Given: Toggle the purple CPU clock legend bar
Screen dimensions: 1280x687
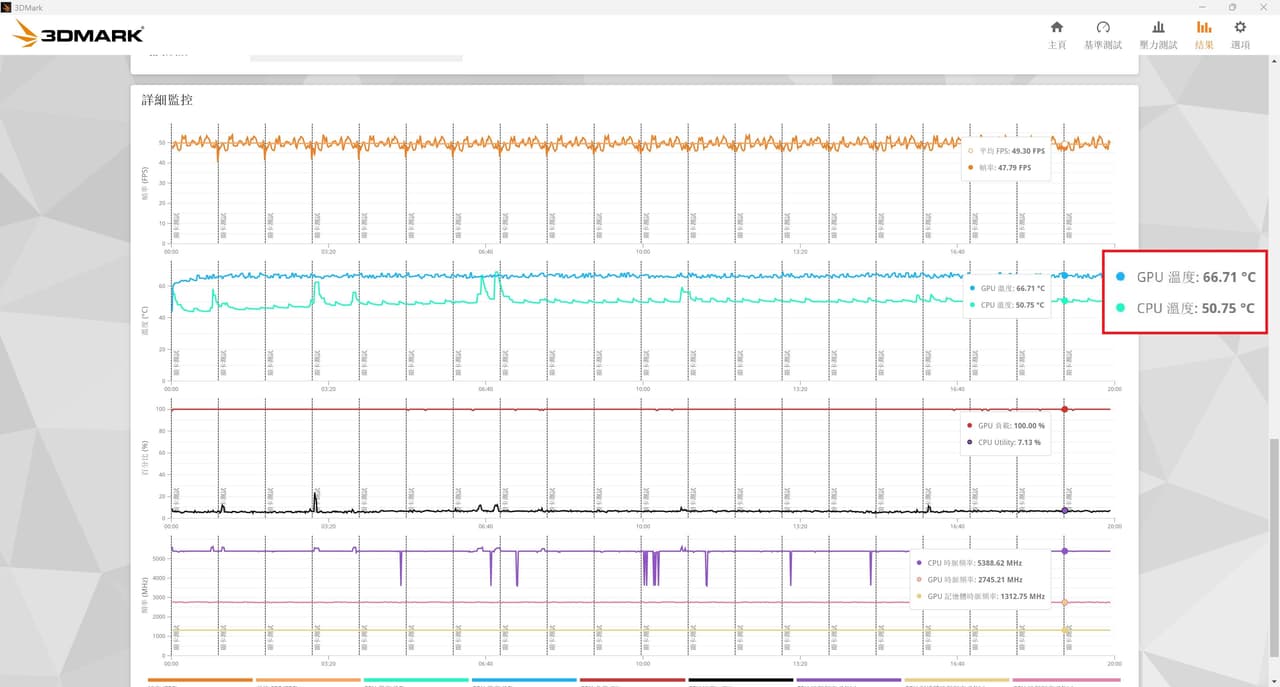Looking at the screenshot, I should click(848, 680).
